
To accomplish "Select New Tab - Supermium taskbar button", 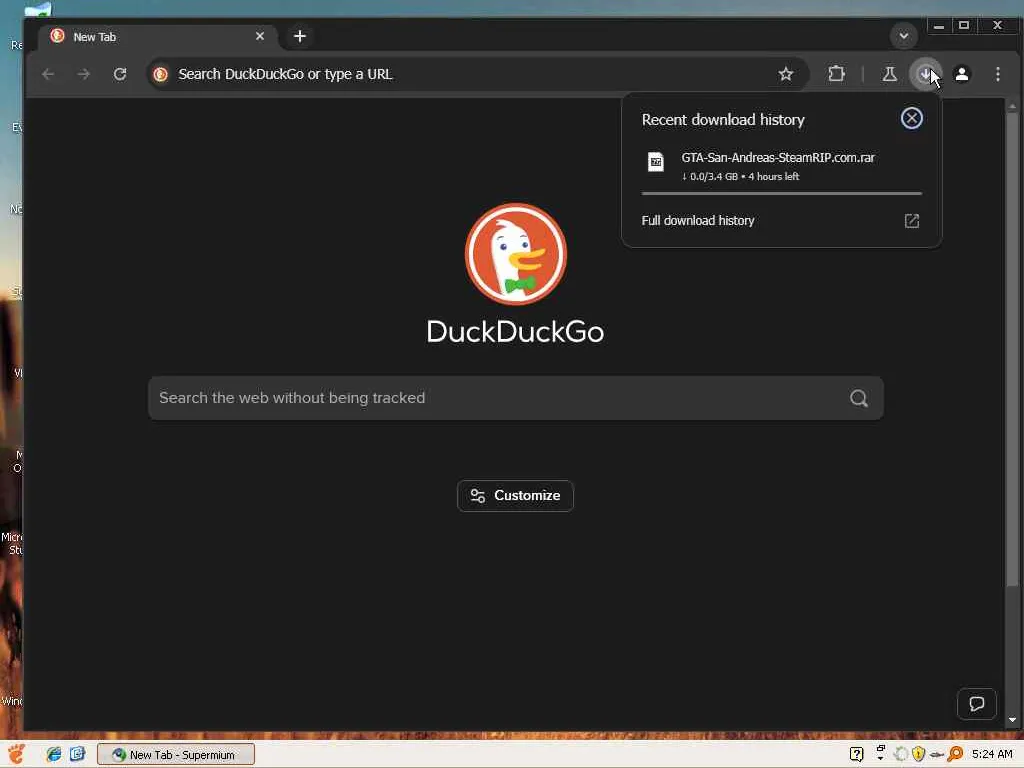I will (x=176, y=754).
